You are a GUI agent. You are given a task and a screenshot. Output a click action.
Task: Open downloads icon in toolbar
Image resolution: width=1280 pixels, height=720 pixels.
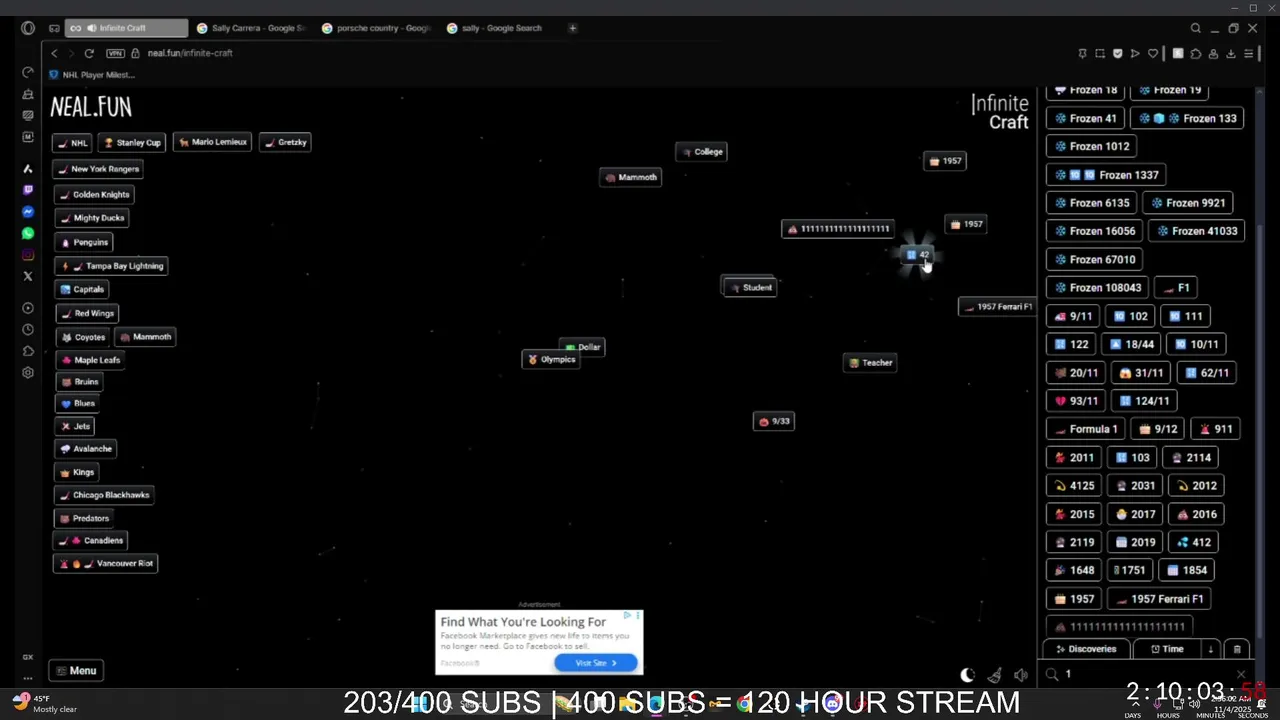1231,53
